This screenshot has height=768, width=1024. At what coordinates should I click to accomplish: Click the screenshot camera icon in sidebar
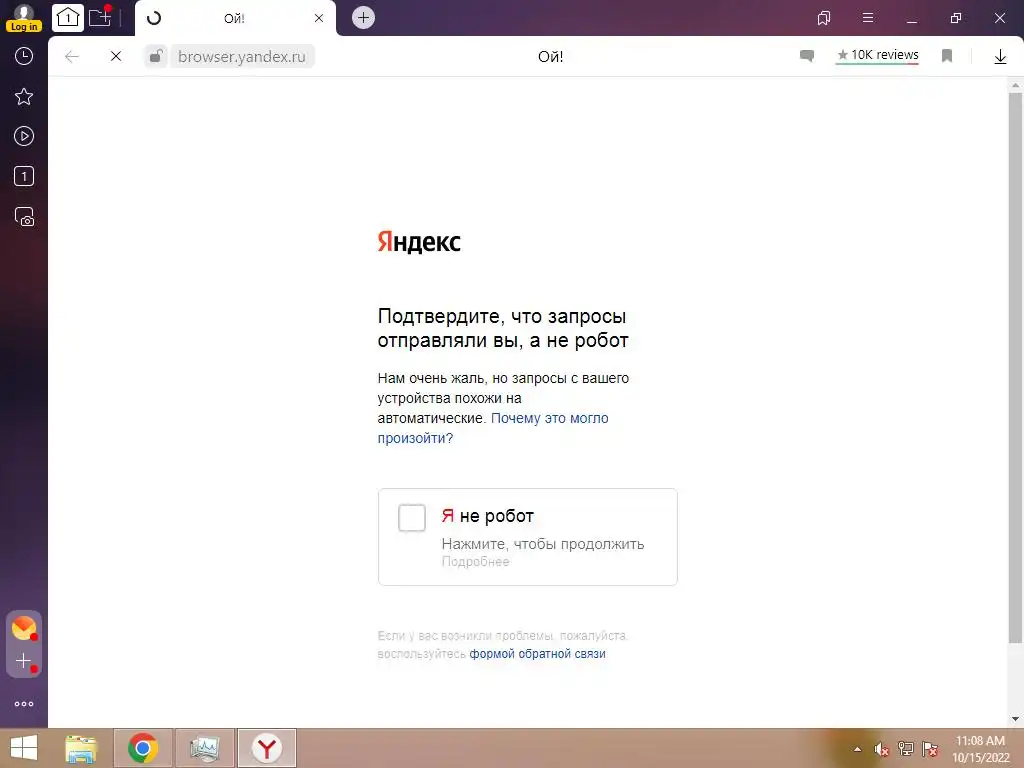[24, 217]
